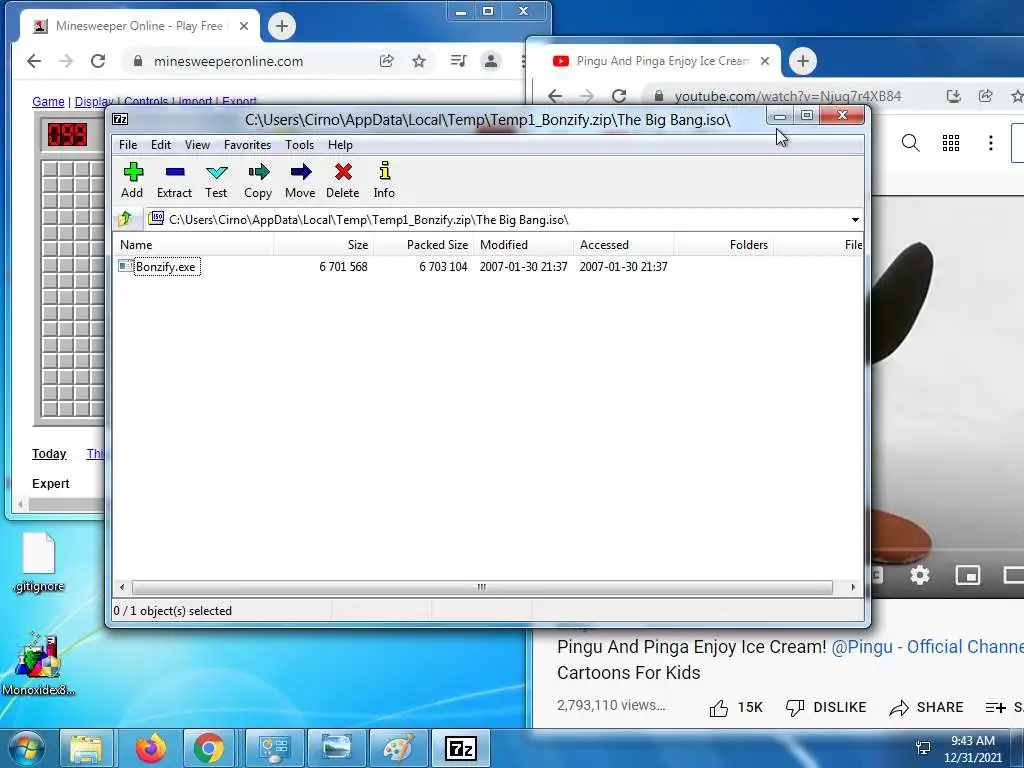This screenshot has width=1024, height=768.
Task: Open the YouTube three-dot settings menu
Action: click(x=991, y=143)
